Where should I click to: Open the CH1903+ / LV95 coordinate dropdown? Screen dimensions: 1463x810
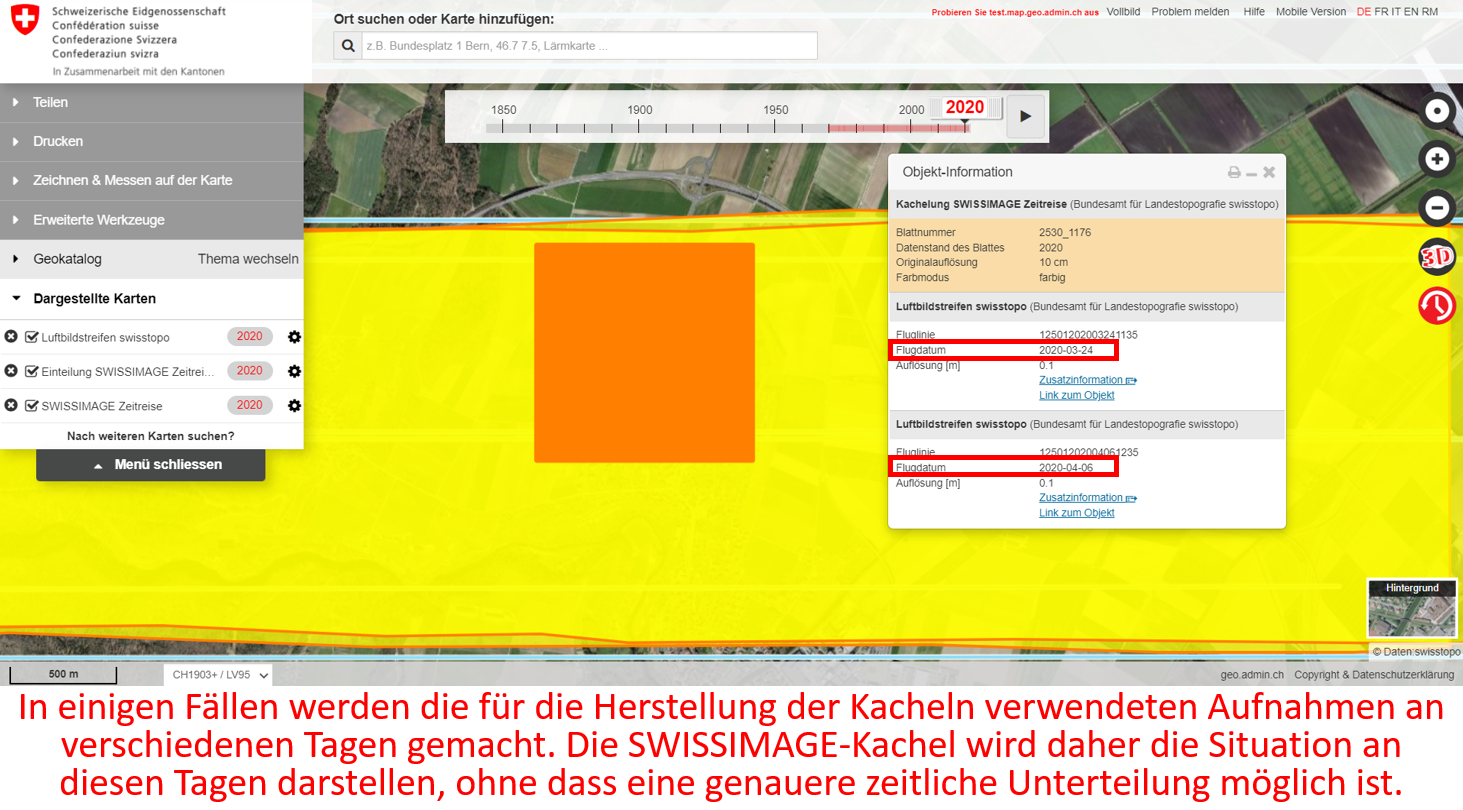pos(220,675)
